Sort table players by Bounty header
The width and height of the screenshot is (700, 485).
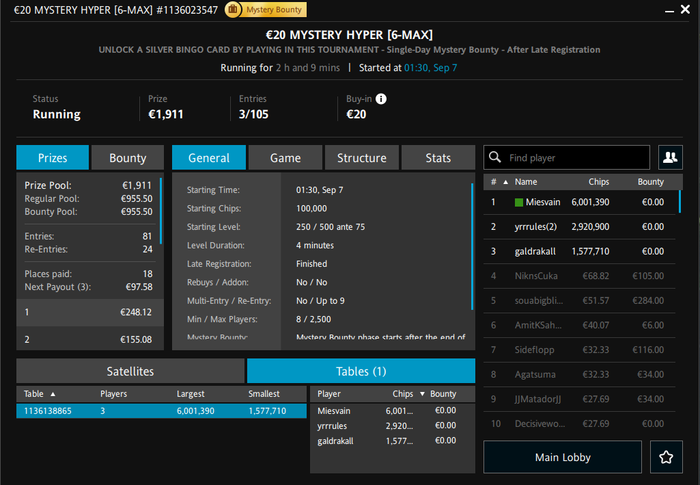click(x=443, y=394)
